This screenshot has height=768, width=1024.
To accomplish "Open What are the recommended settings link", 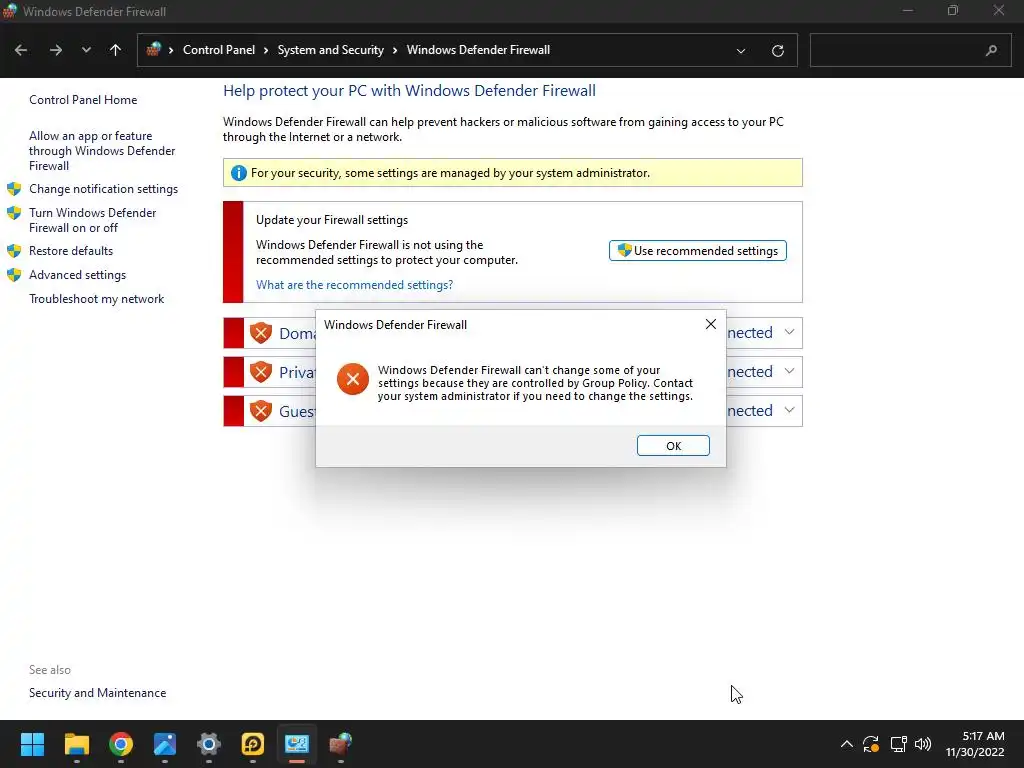I will pos(354,285).
